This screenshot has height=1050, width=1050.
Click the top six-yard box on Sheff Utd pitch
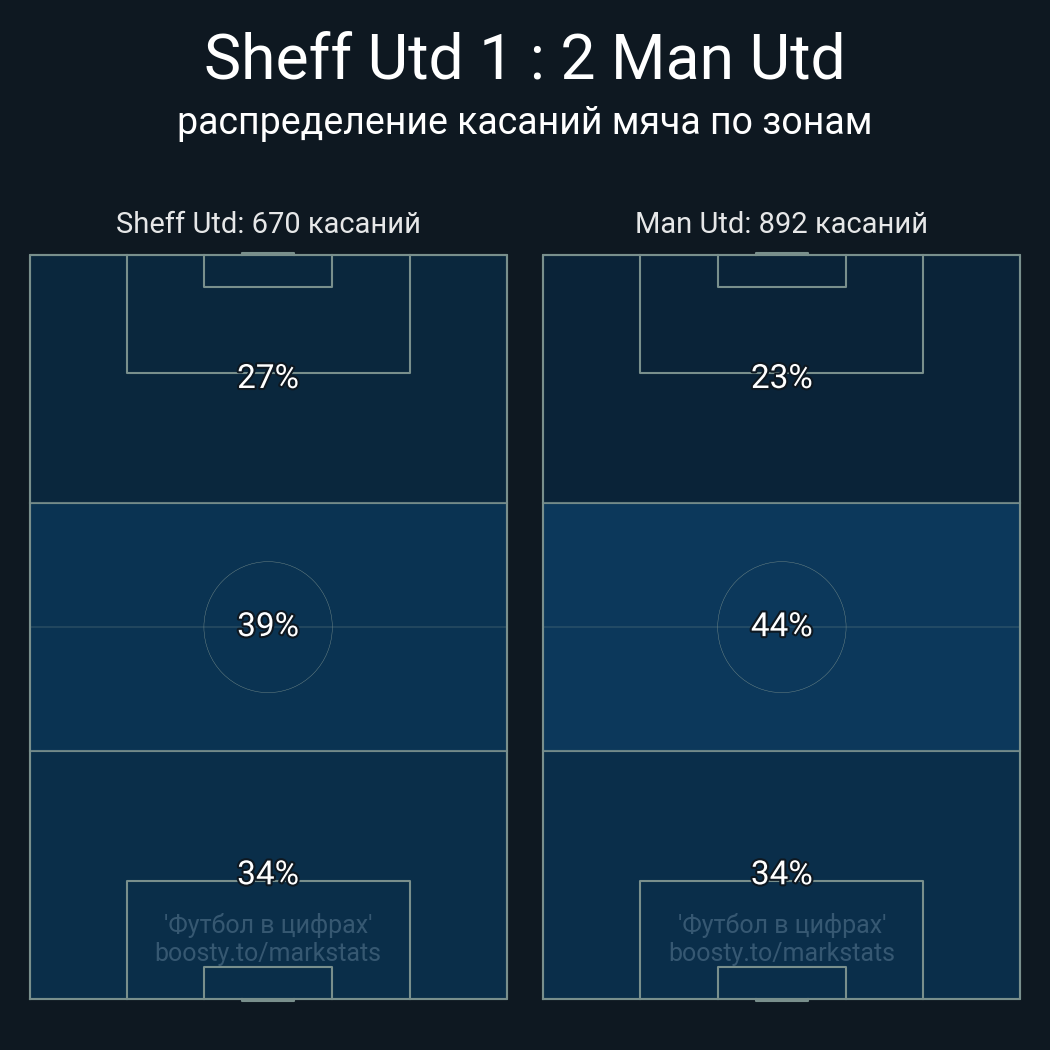click(268, 271)
